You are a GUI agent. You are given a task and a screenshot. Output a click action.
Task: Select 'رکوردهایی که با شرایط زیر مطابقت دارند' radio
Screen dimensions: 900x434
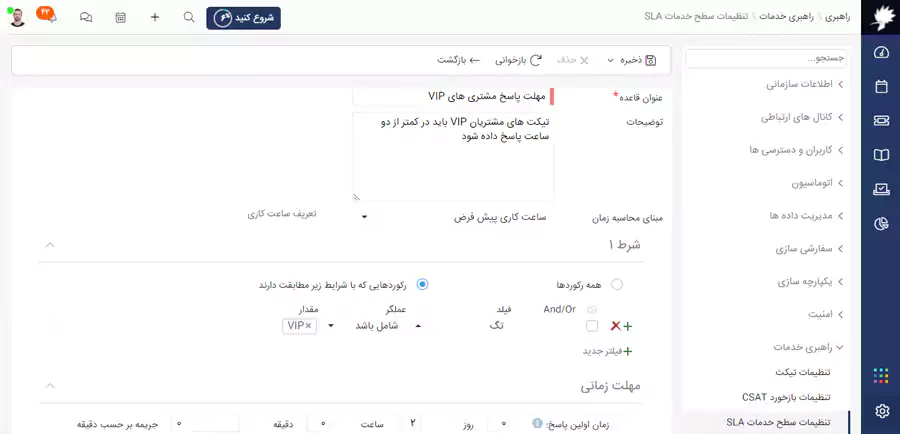(x=422, y=285)
